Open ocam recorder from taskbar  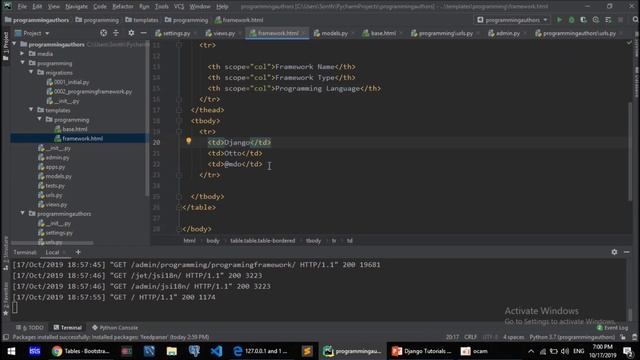[476, 351]
